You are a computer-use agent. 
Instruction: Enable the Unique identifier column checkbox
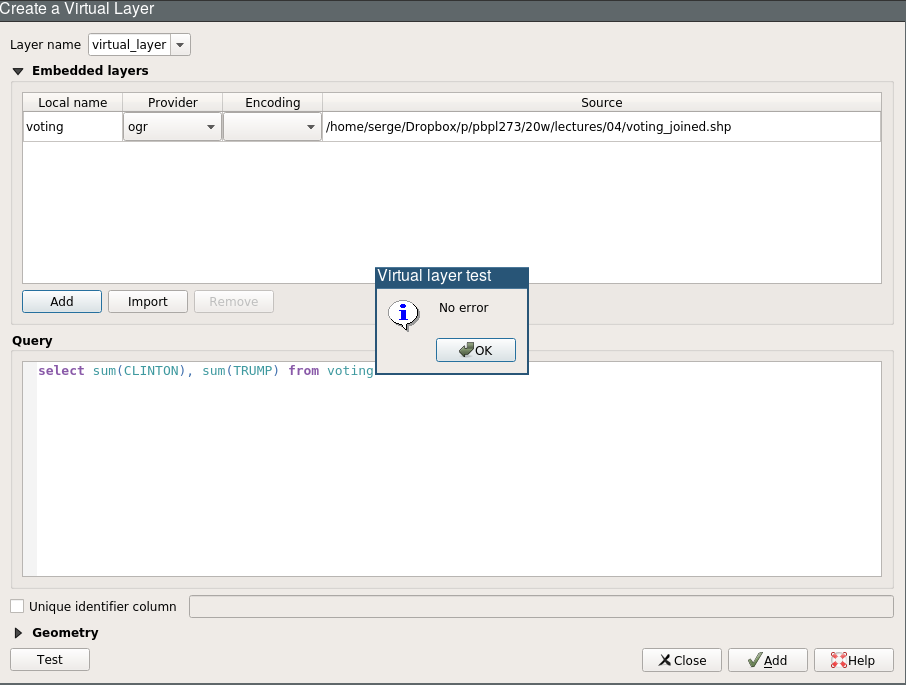[17, 606]
